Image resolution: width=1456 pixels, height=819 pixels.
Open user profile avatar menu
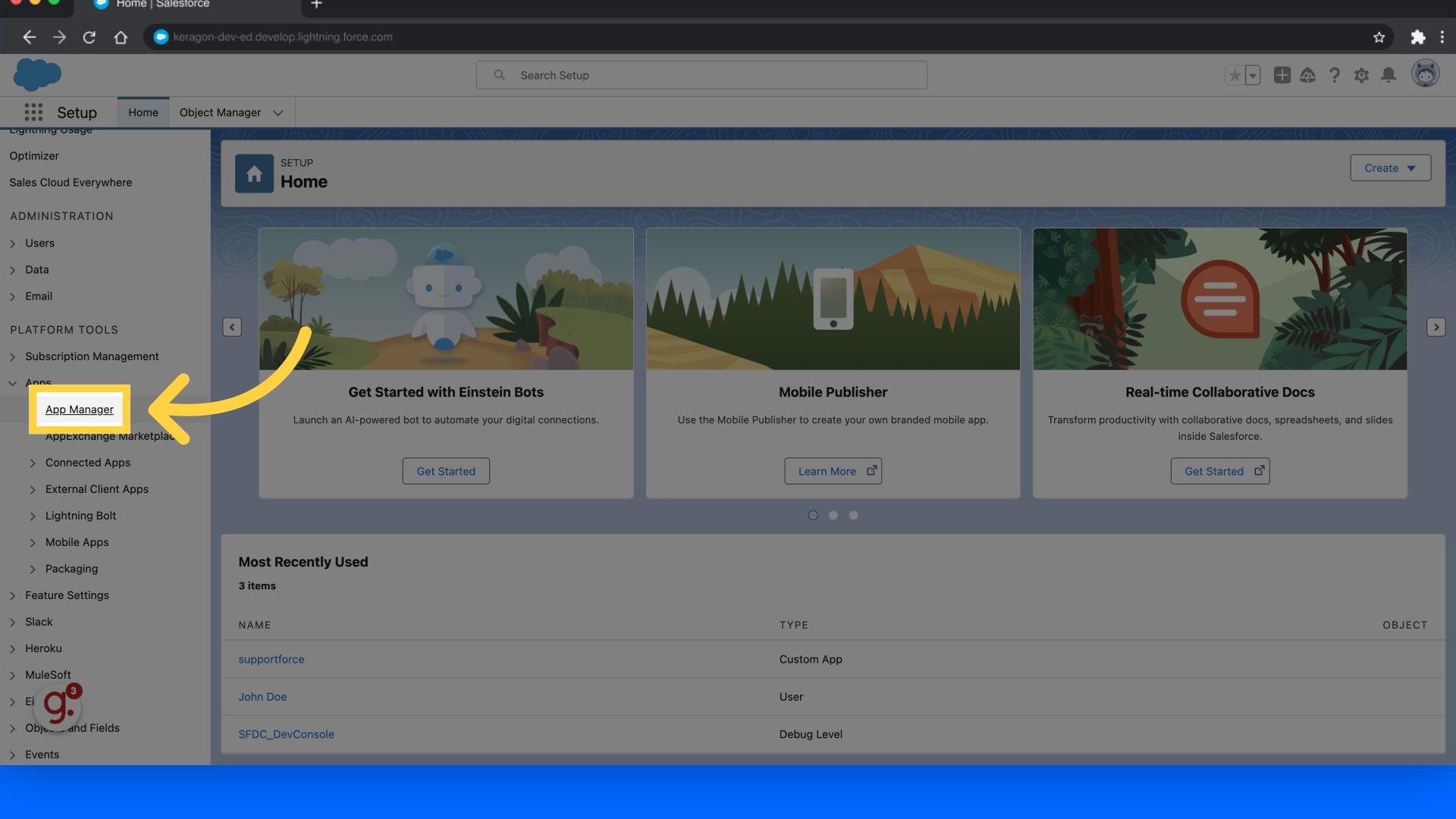[1425, 74]
